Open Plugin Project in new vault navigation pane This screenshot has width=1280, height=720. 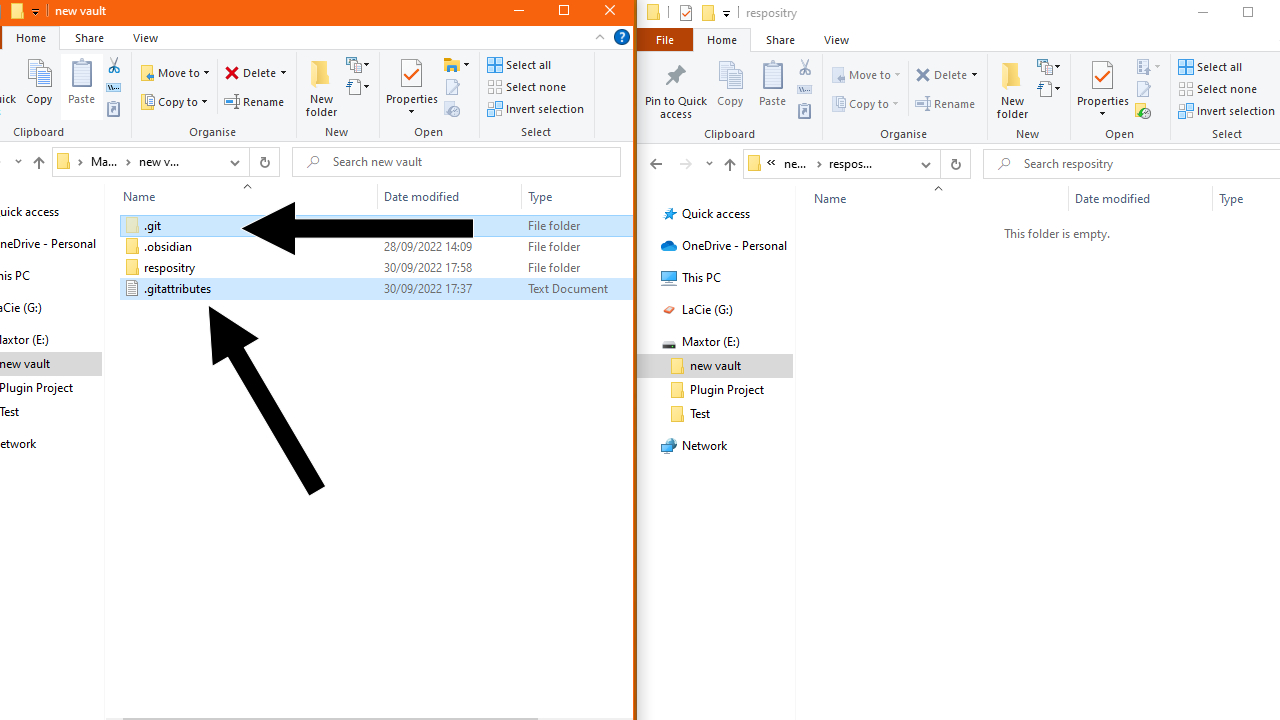36,388
